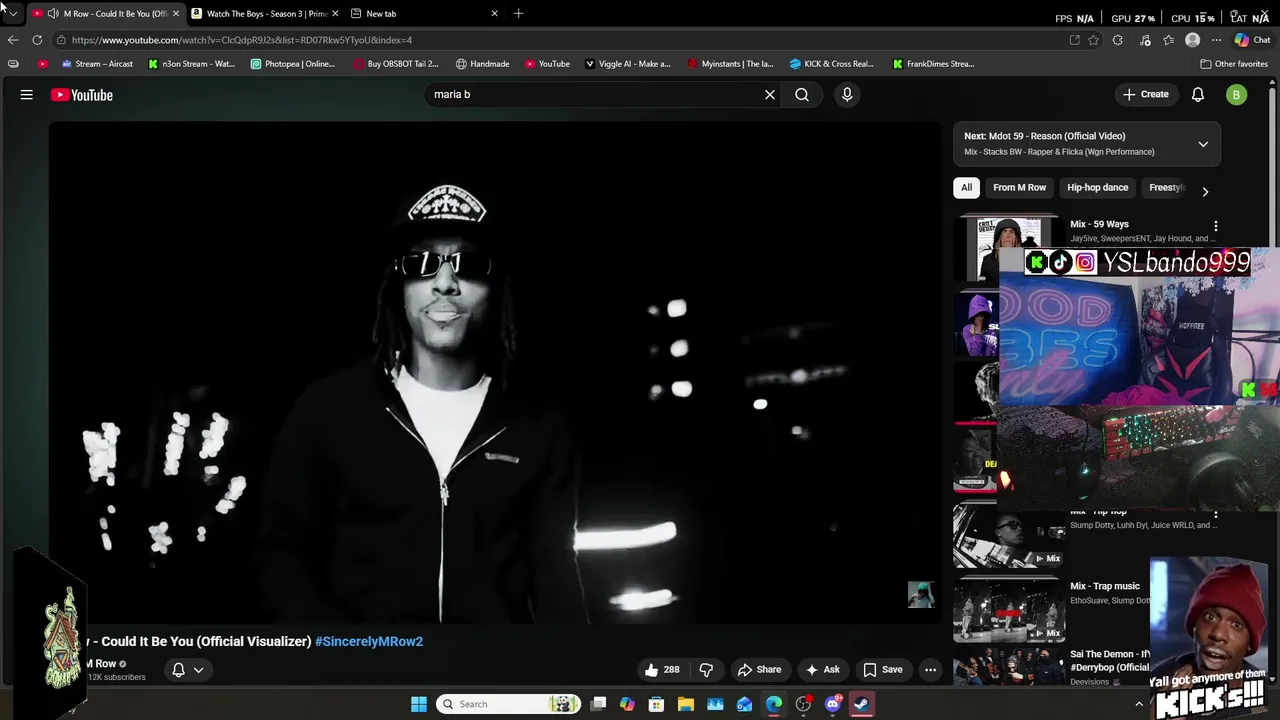Dislike the video
1280x720 pixels.
pos(706,670)
